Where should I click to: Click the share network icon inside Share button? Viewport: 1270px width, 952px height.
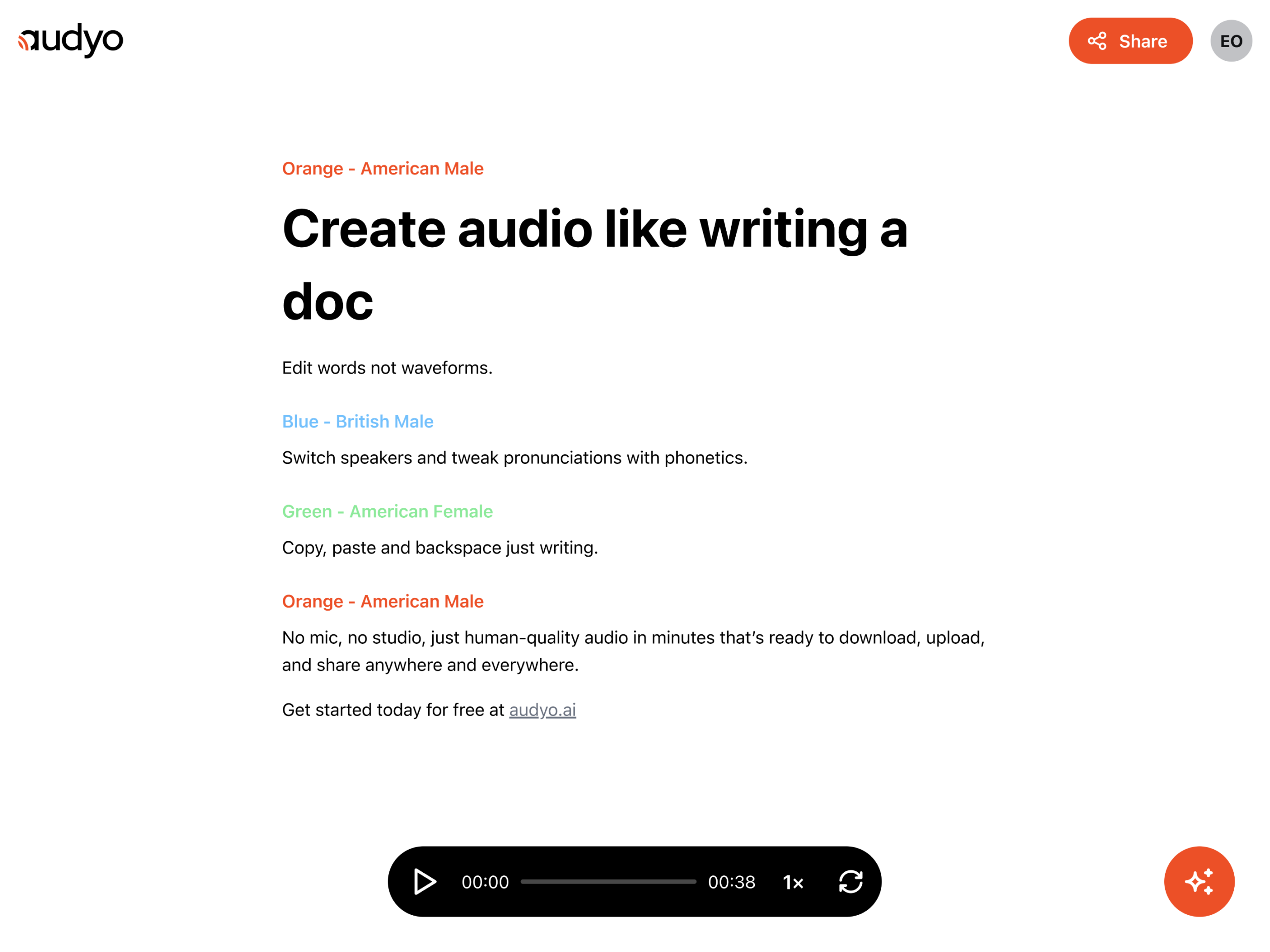click(x=1097, y=41)
